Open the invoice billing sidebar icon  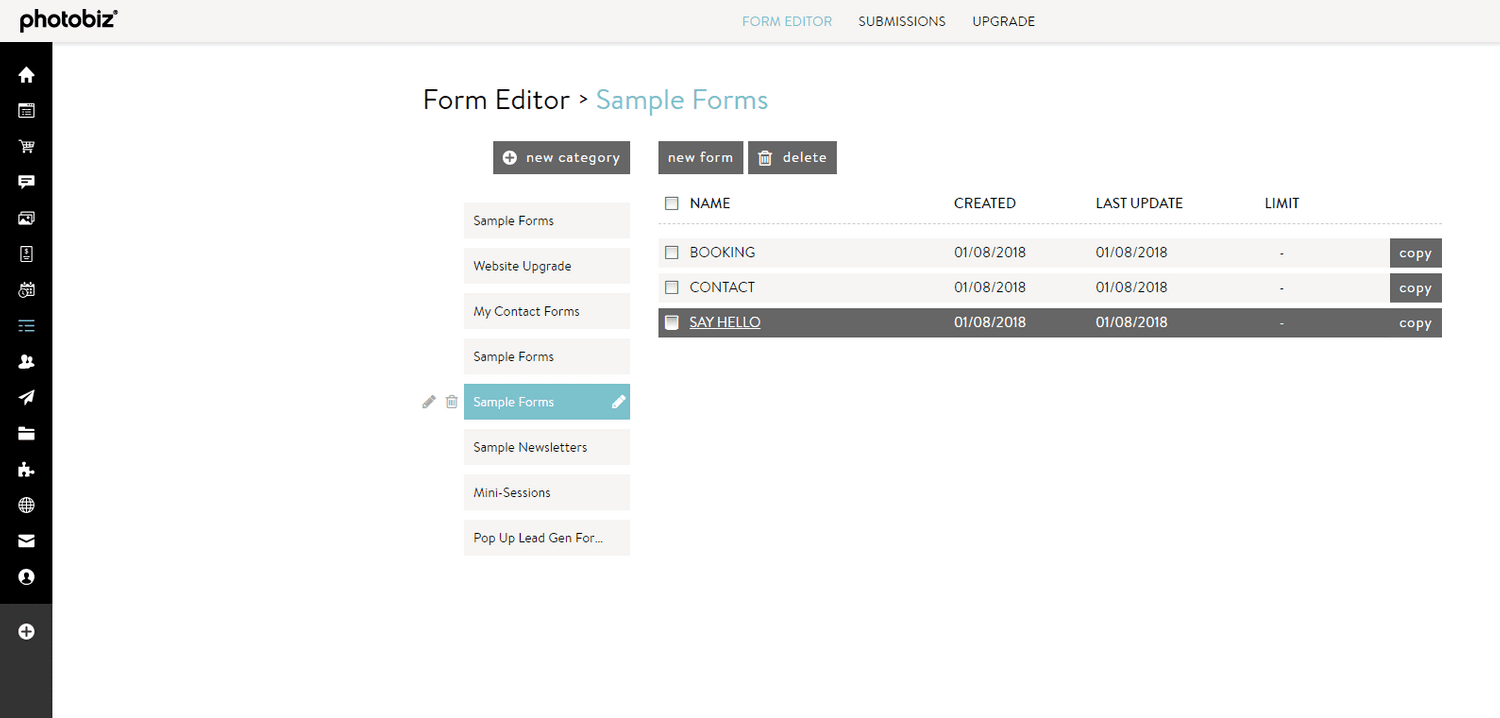coord(26,254)
